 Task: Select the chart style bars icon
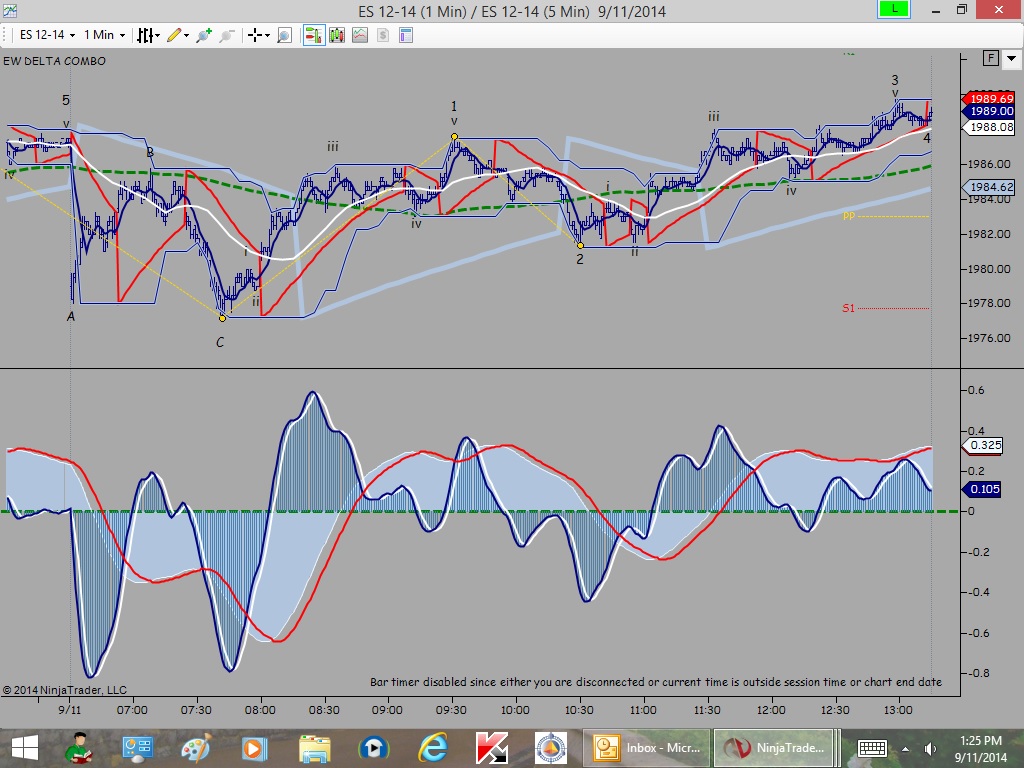(x=144, y=35)
